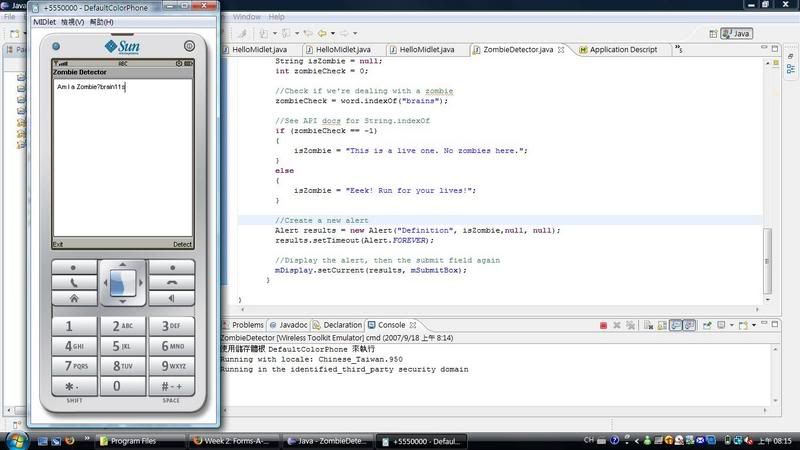800x450 pixels.
Task: Open Window menu in Eclipse
Action: click(247, 17)
